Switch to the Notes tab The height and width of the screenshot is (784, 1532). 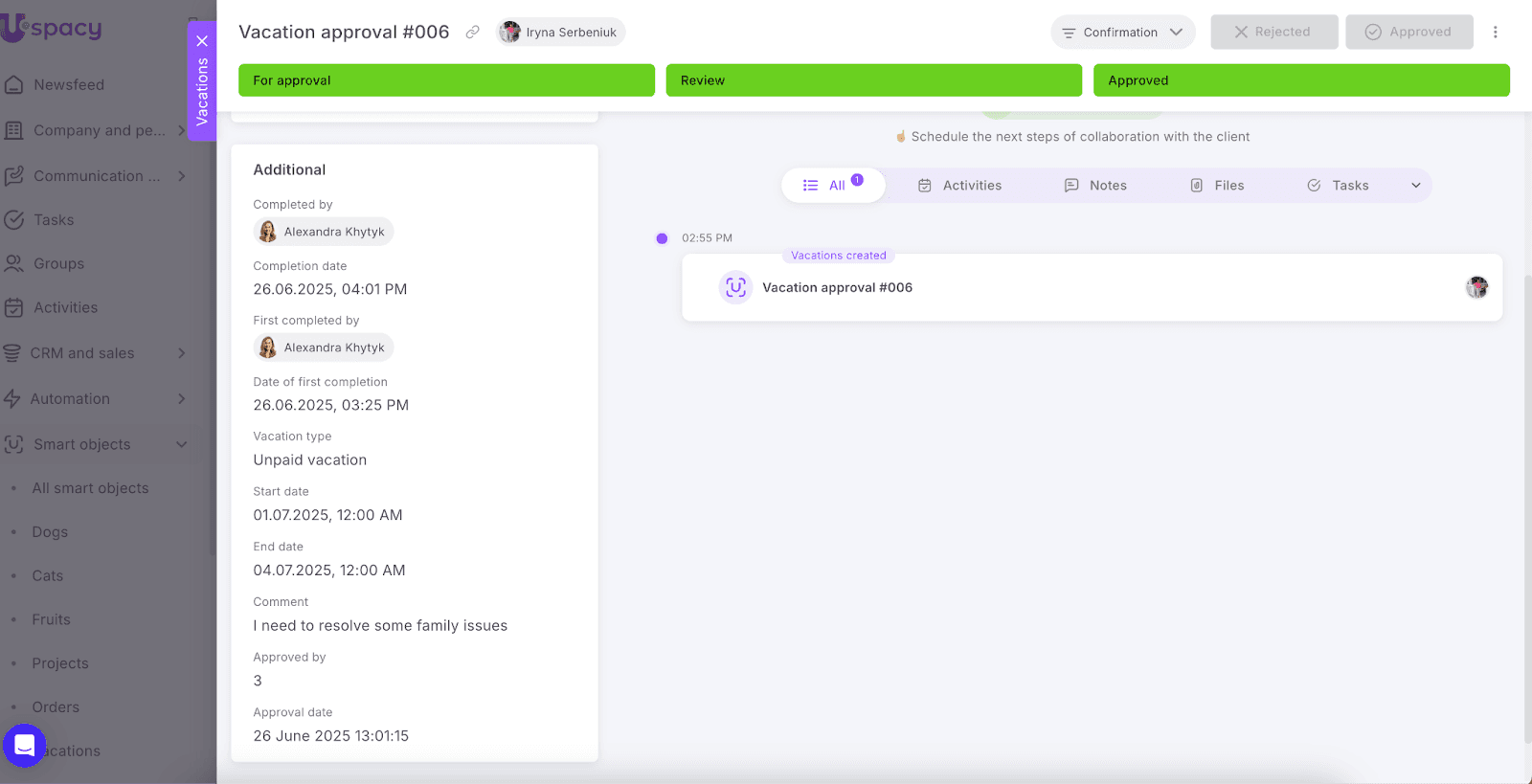(x=1095, y=186)
